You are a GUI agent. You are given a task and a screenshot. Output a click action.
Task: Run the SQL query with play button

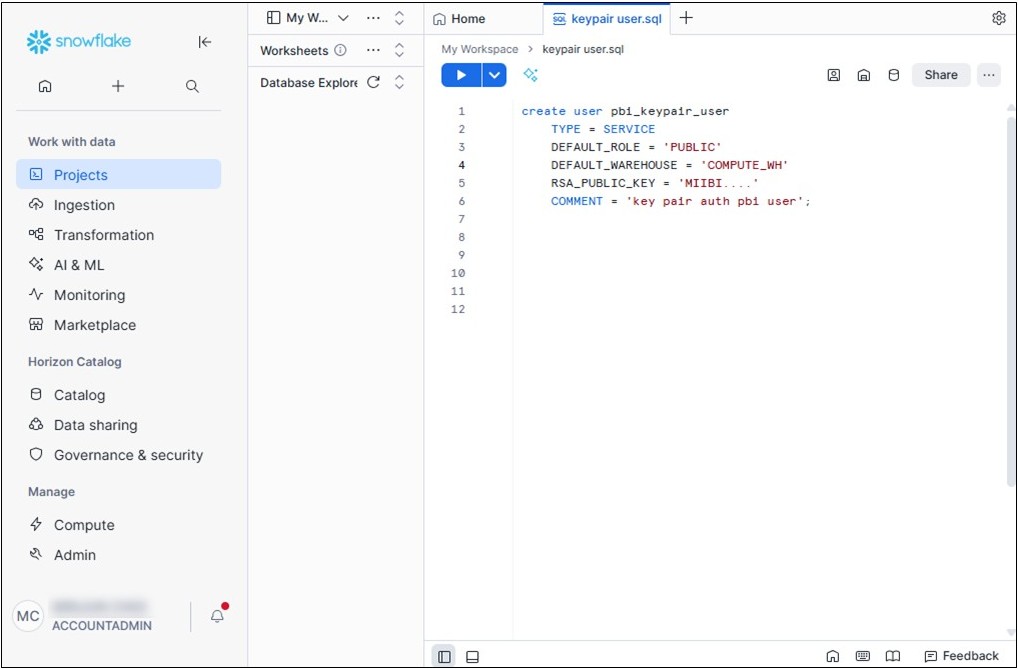[x=460, y=75]
